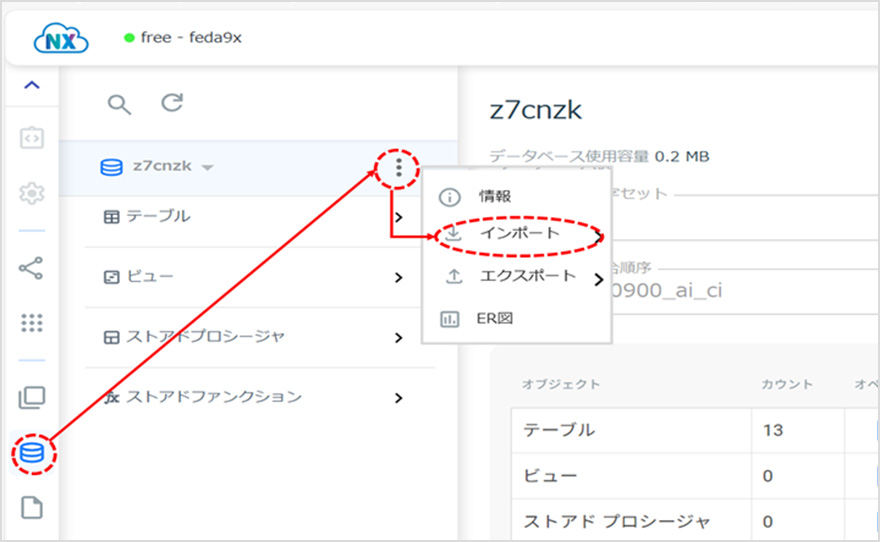Choose インポート from the context menu
Screen dimensions: 880x542
click(520, 233)
